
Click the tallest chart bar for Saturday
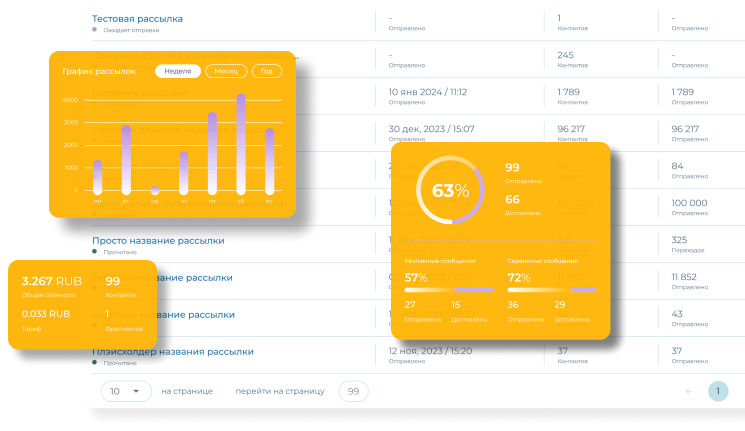pos(240,143)
